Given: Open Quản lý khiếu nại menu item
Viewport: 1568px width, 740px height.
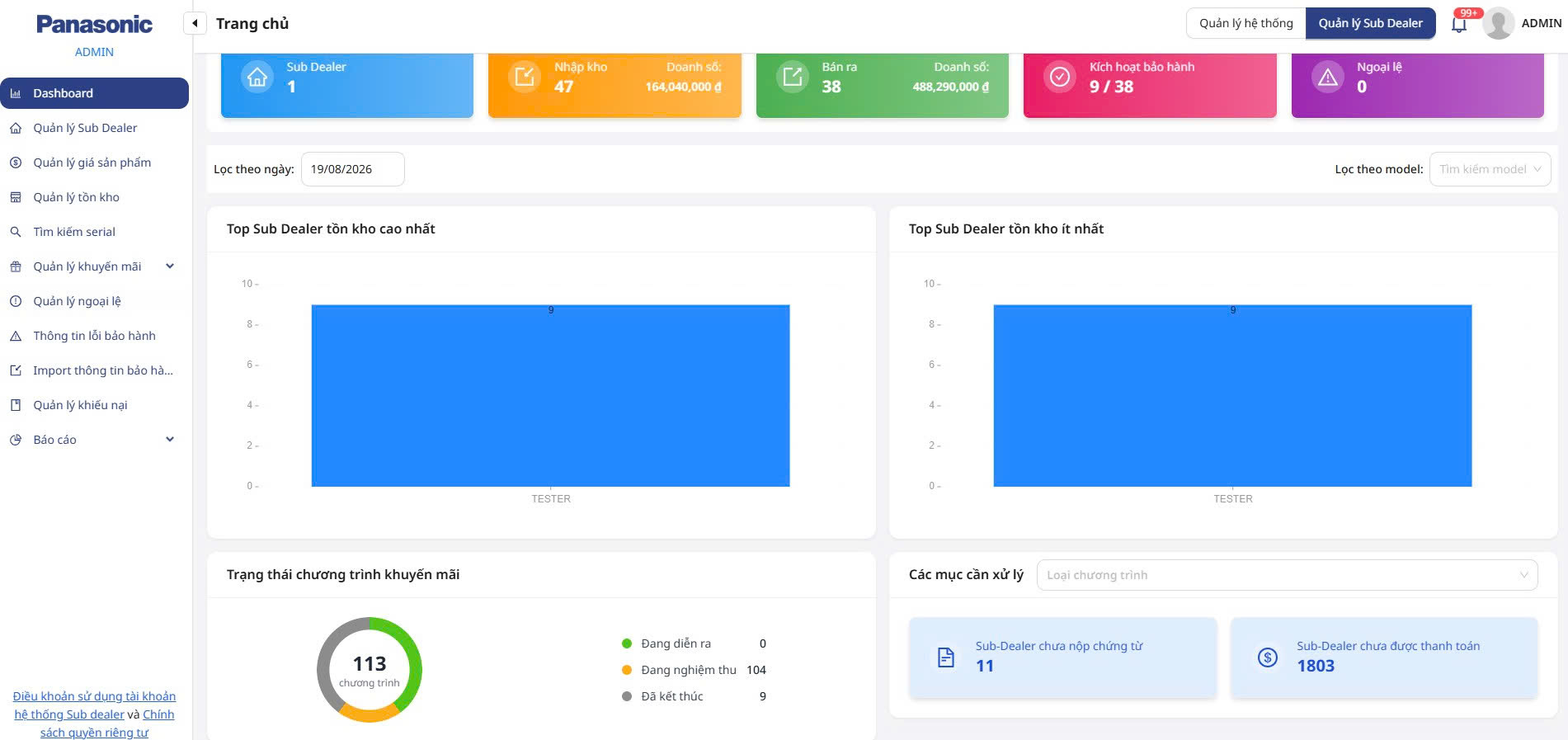Looking at the screenshot, I should (x=94, y=405).
